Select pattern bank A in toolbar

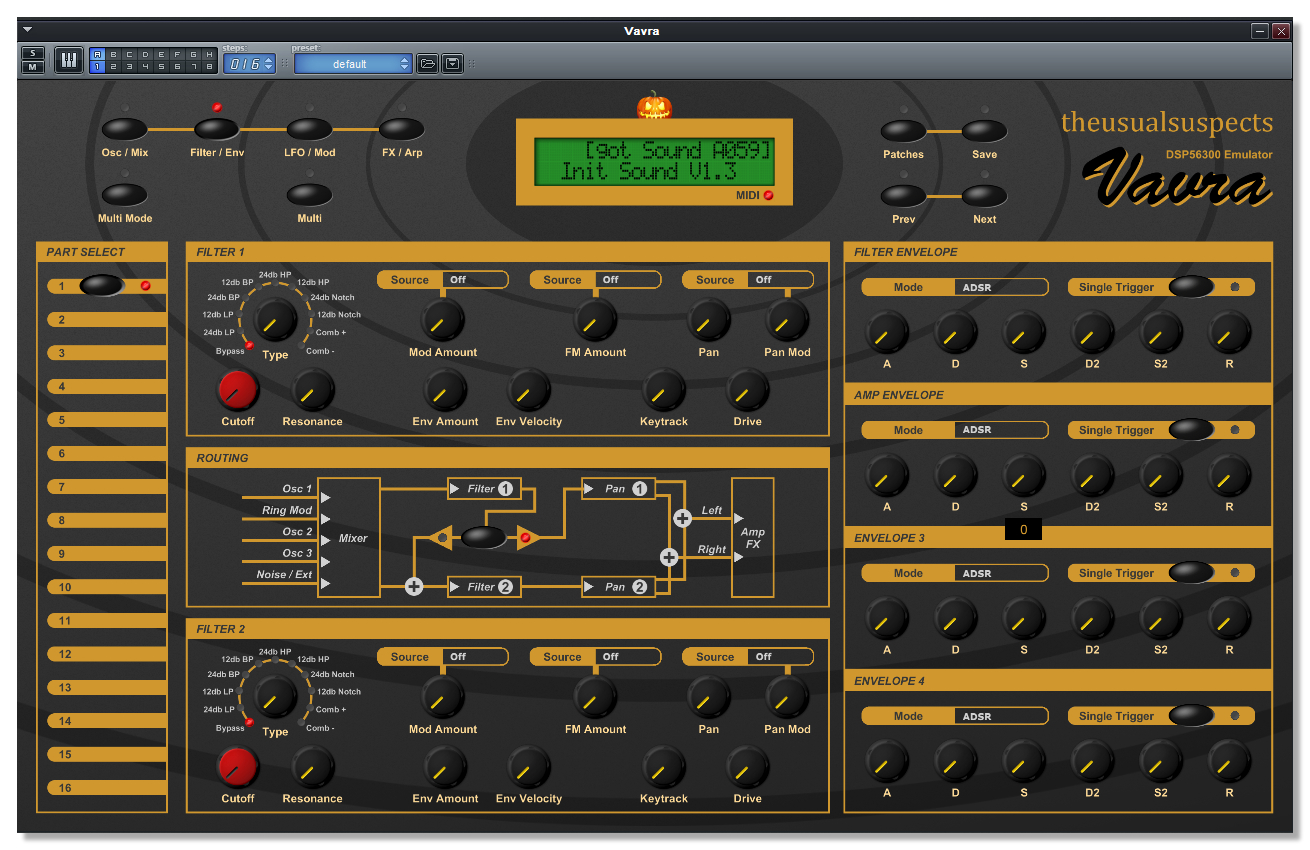coord(97,54)
